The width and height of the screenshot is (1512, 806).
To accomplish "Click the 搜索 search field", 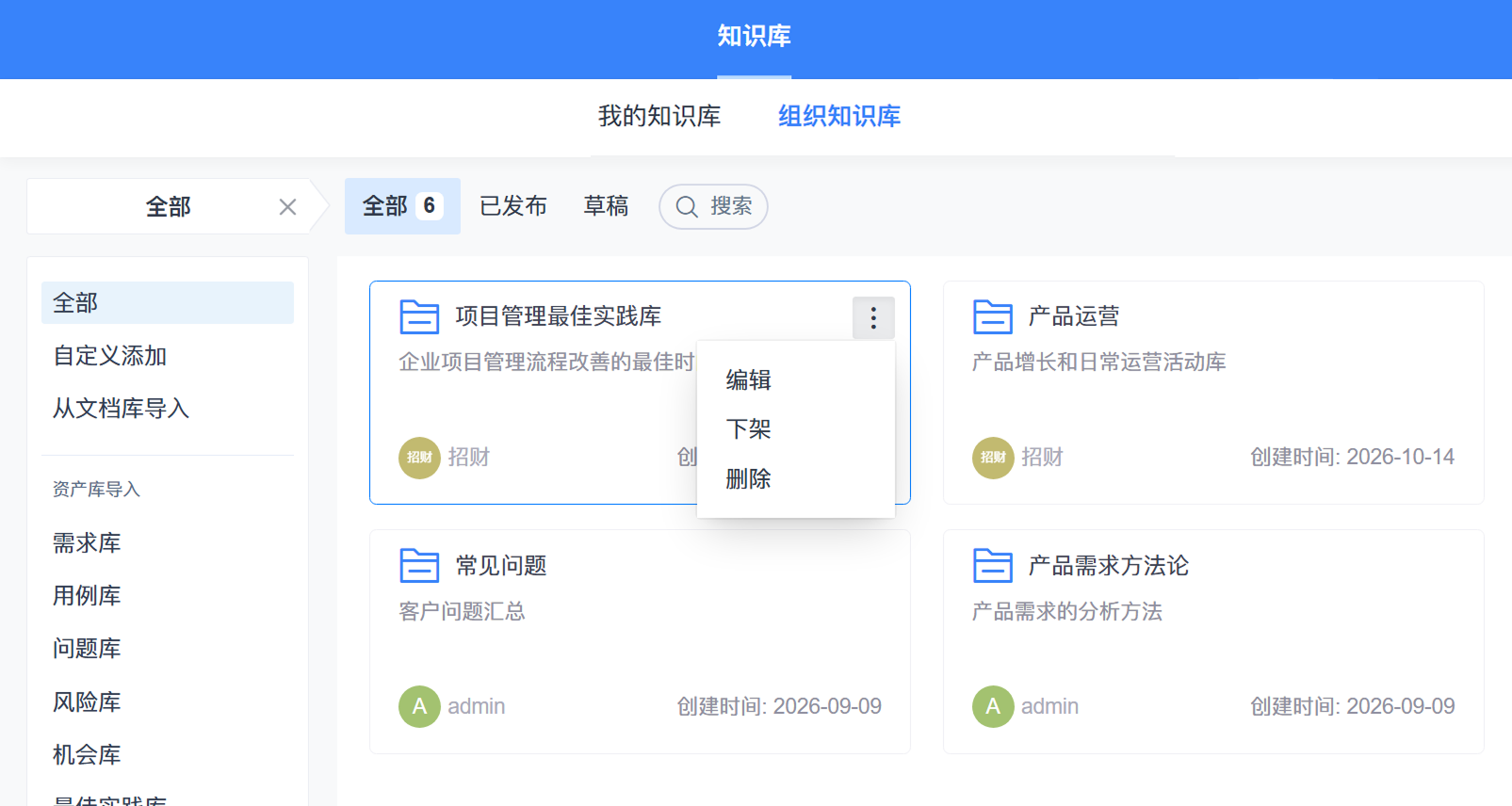I will click(713, 206).
